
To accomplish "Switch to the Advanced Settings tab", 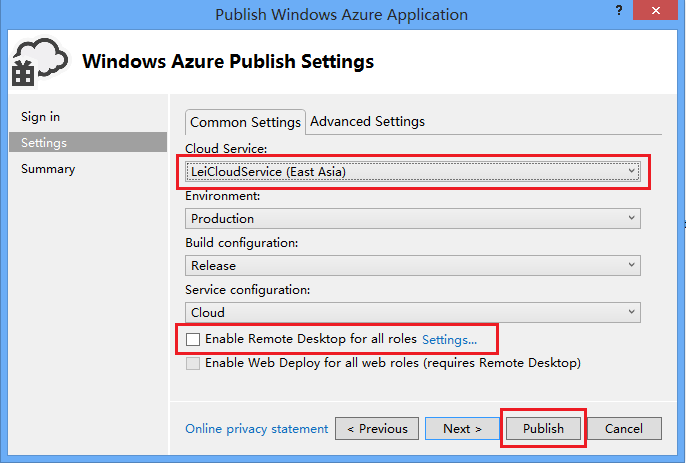I will [x=368, y=121].
